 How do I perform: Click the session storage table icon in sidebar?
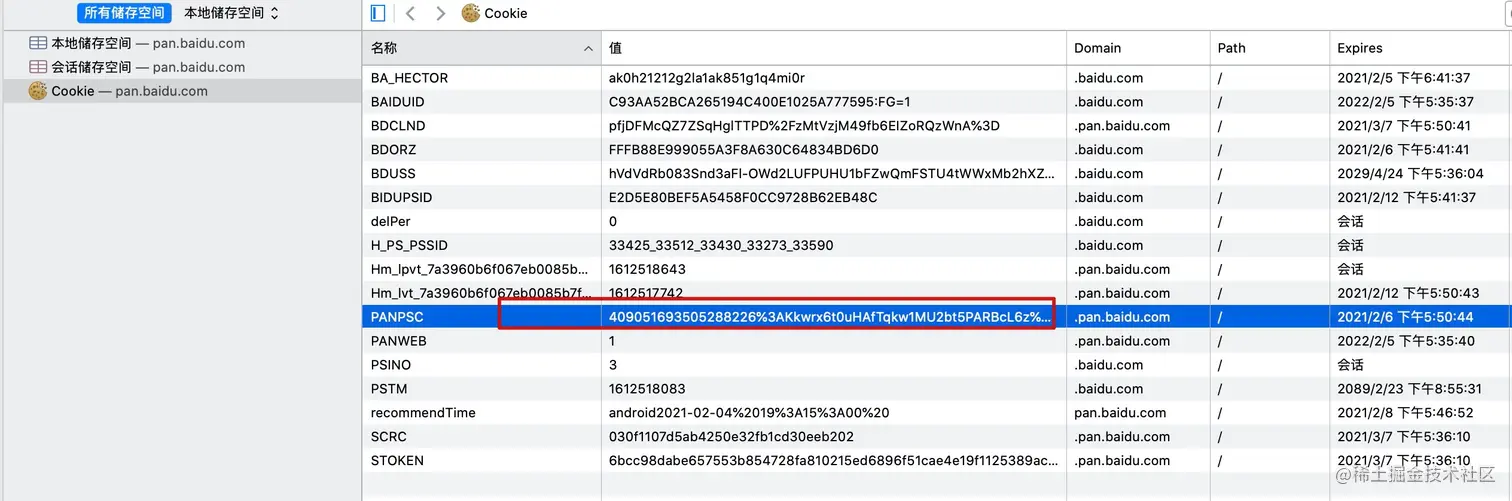coord(38,67)
